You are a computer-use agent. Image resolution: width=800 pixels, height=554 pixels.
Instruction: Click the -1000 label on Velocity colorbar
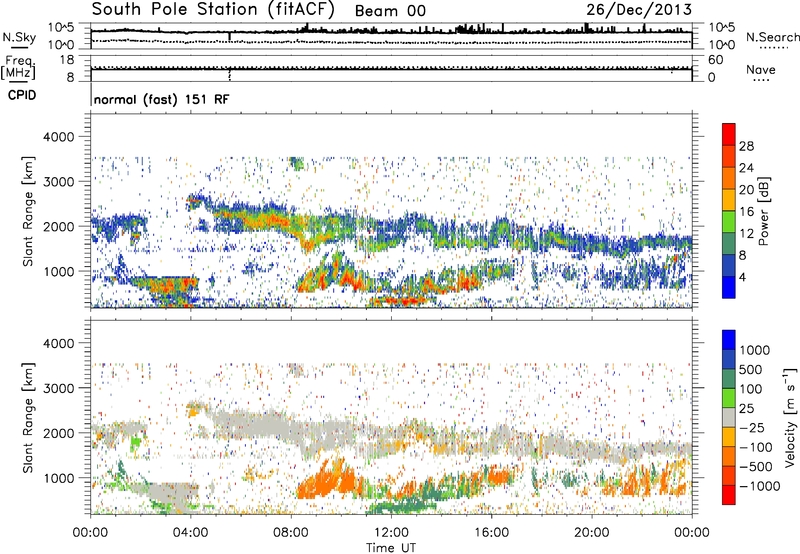[760, 486]
